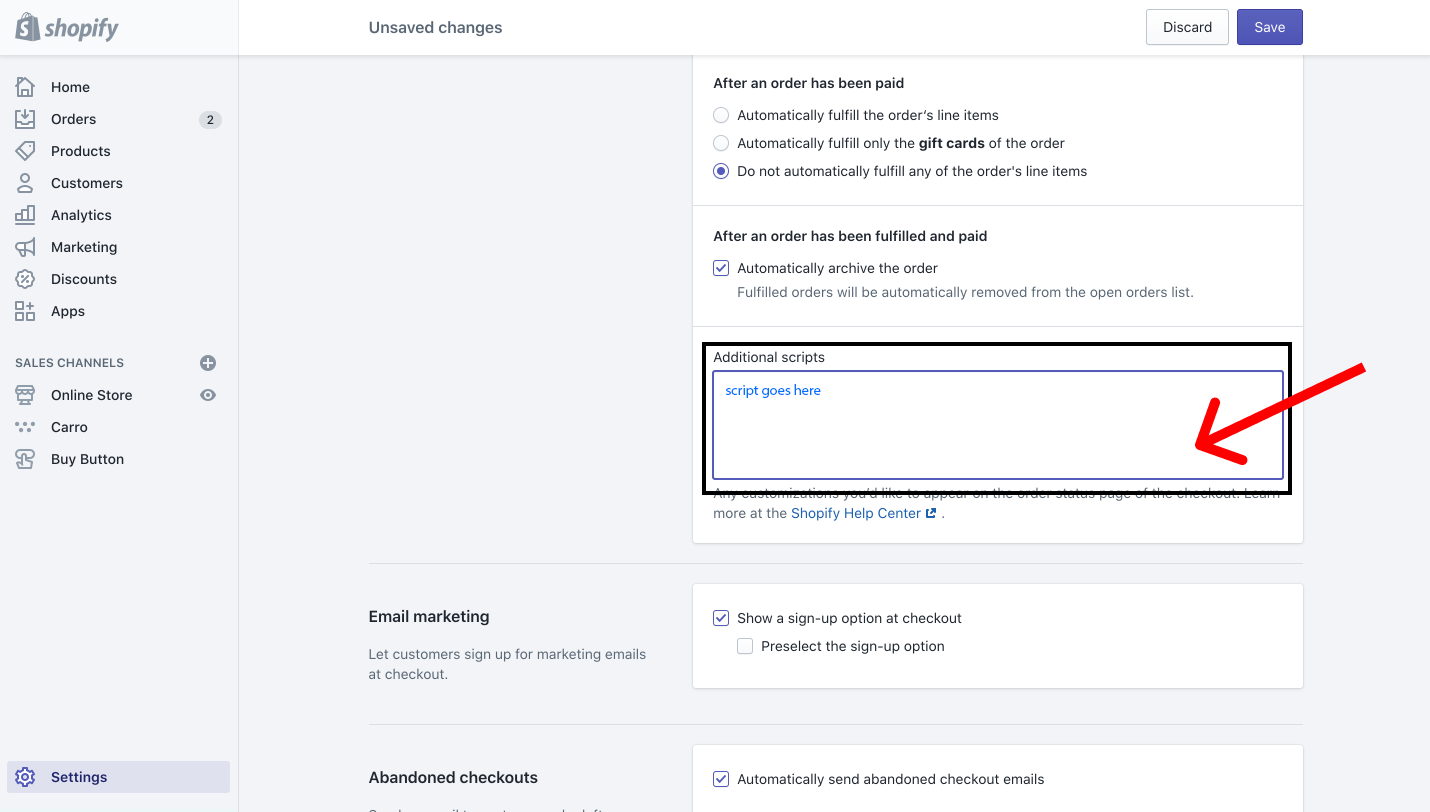Add a sales channel with plus icon
The image size is (1430, 812).
[x=208, y=363]
